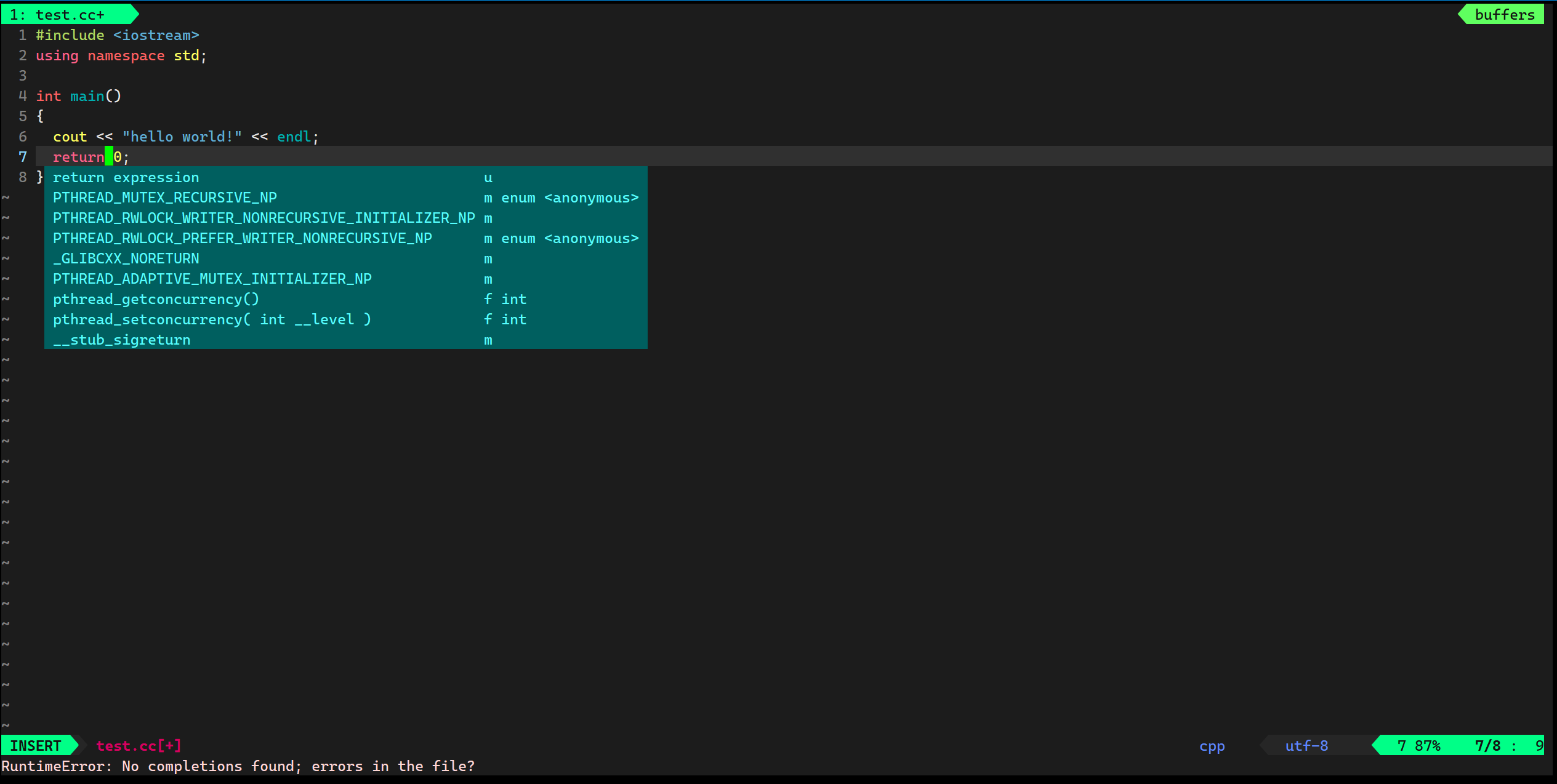Click the 'endl' token on line 6
Image resolution: width=1557 pixels, height=784 pixels.
294,137
